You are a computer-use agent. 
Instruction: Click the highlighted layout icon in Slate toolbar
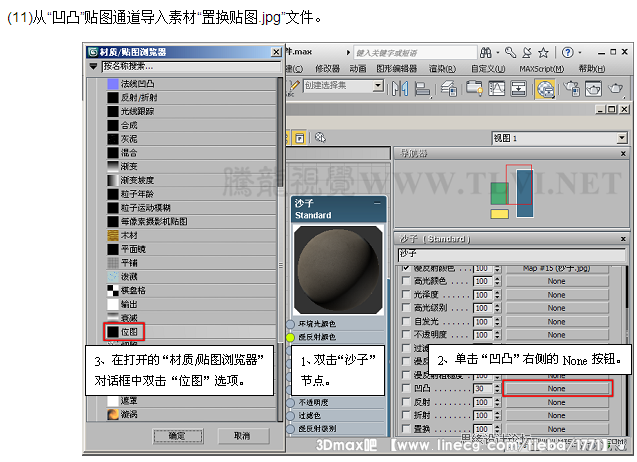pos(299,138)
